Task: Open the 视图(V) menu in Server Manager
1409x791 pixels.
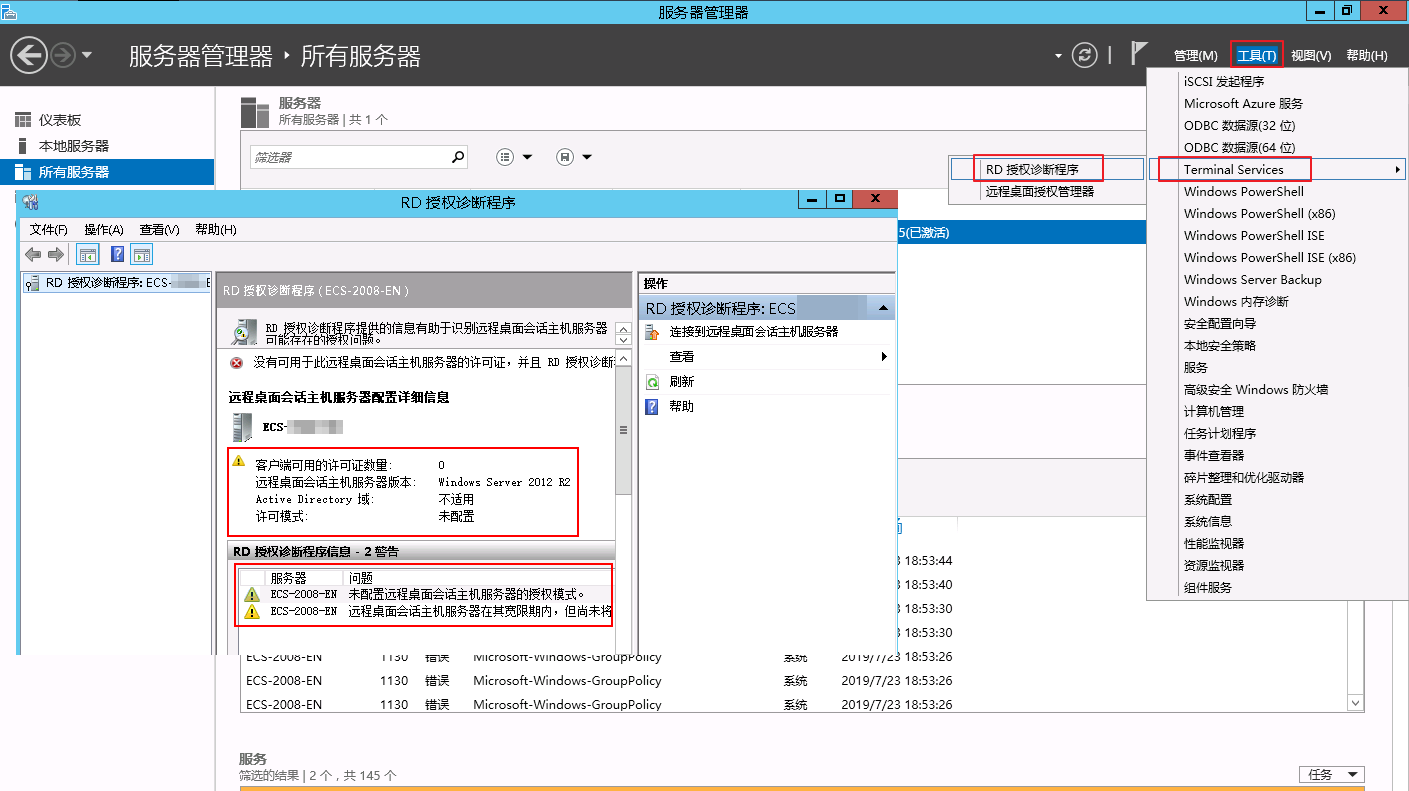Action: pos(1311,56)
